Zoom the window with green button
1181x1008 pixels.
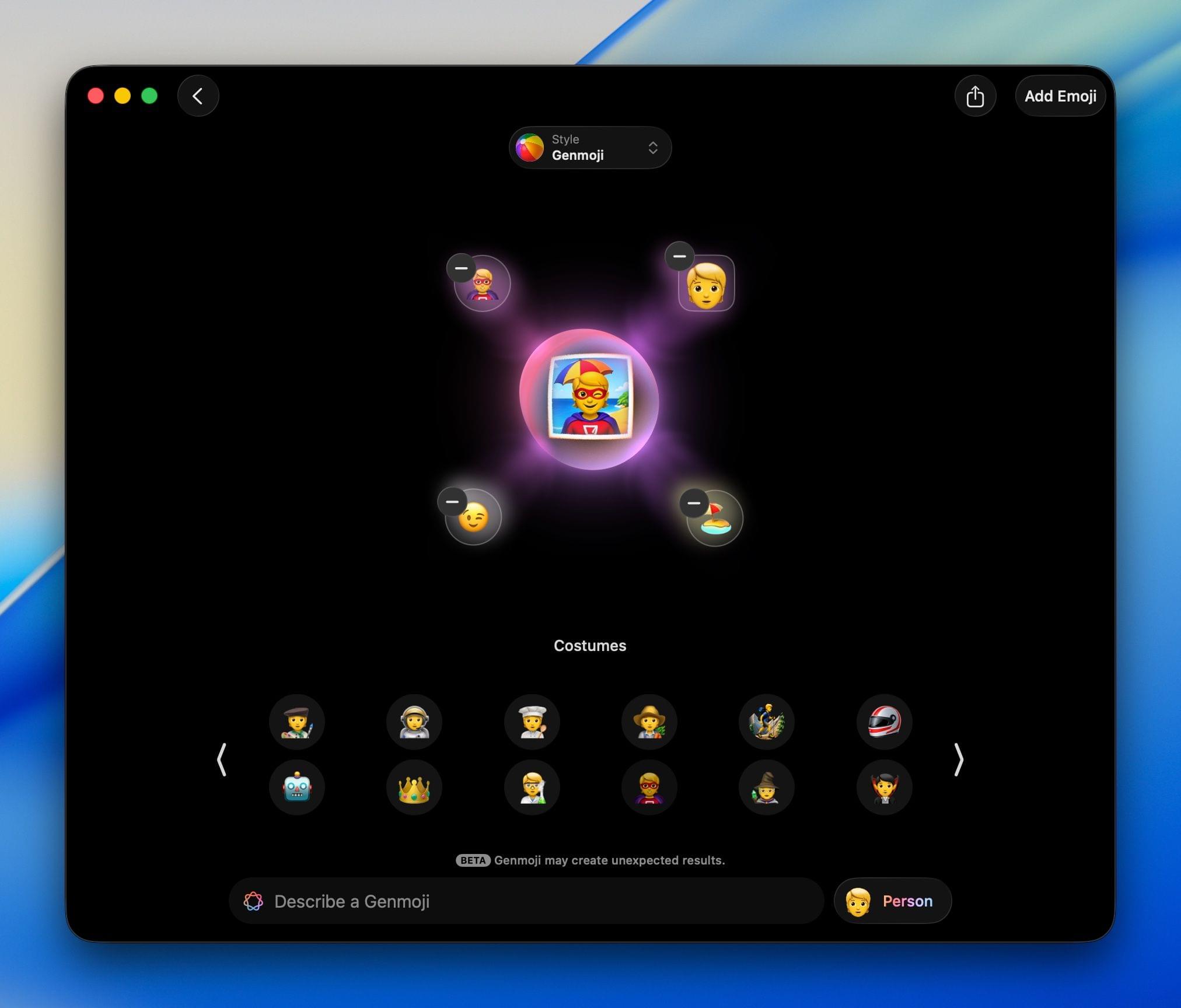tap(149, 96)
